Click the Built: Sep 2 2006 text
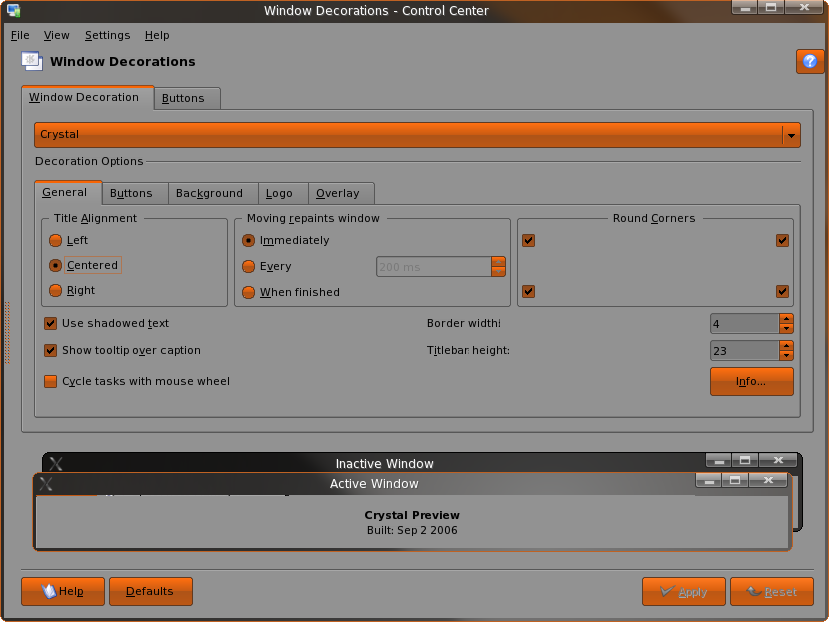 point(412,530)
